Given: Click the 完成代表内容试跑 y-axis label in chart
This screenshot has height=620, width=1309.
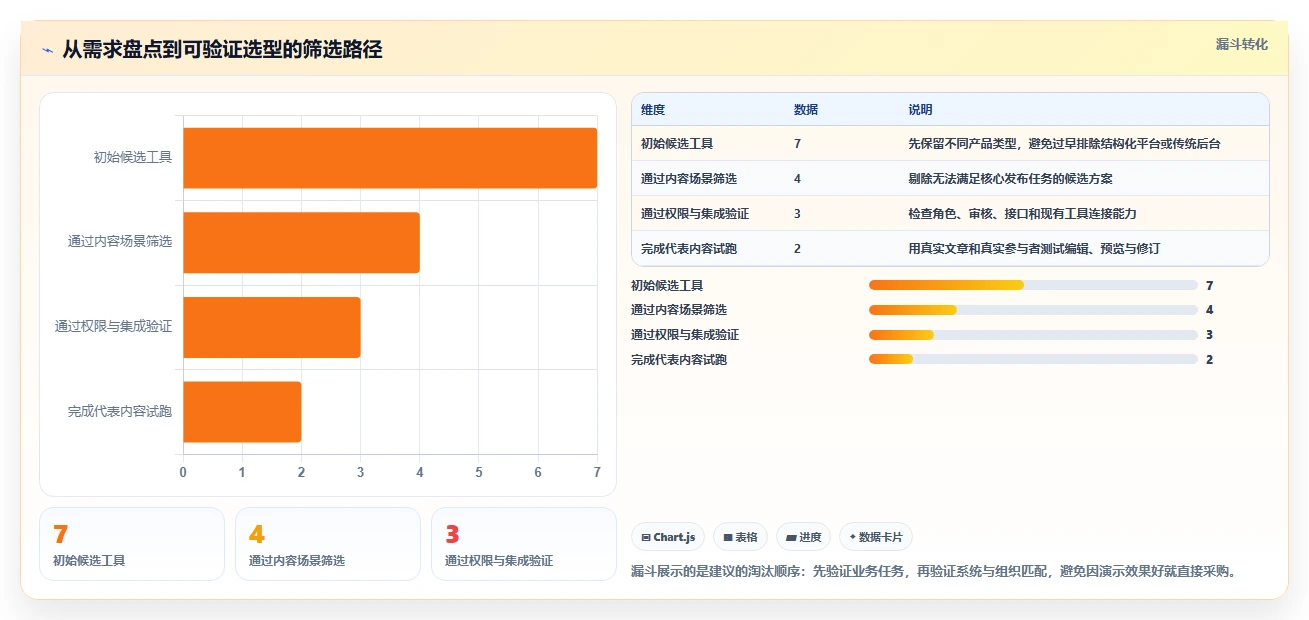Looking at the screenshot, I should tap(120, 411).
